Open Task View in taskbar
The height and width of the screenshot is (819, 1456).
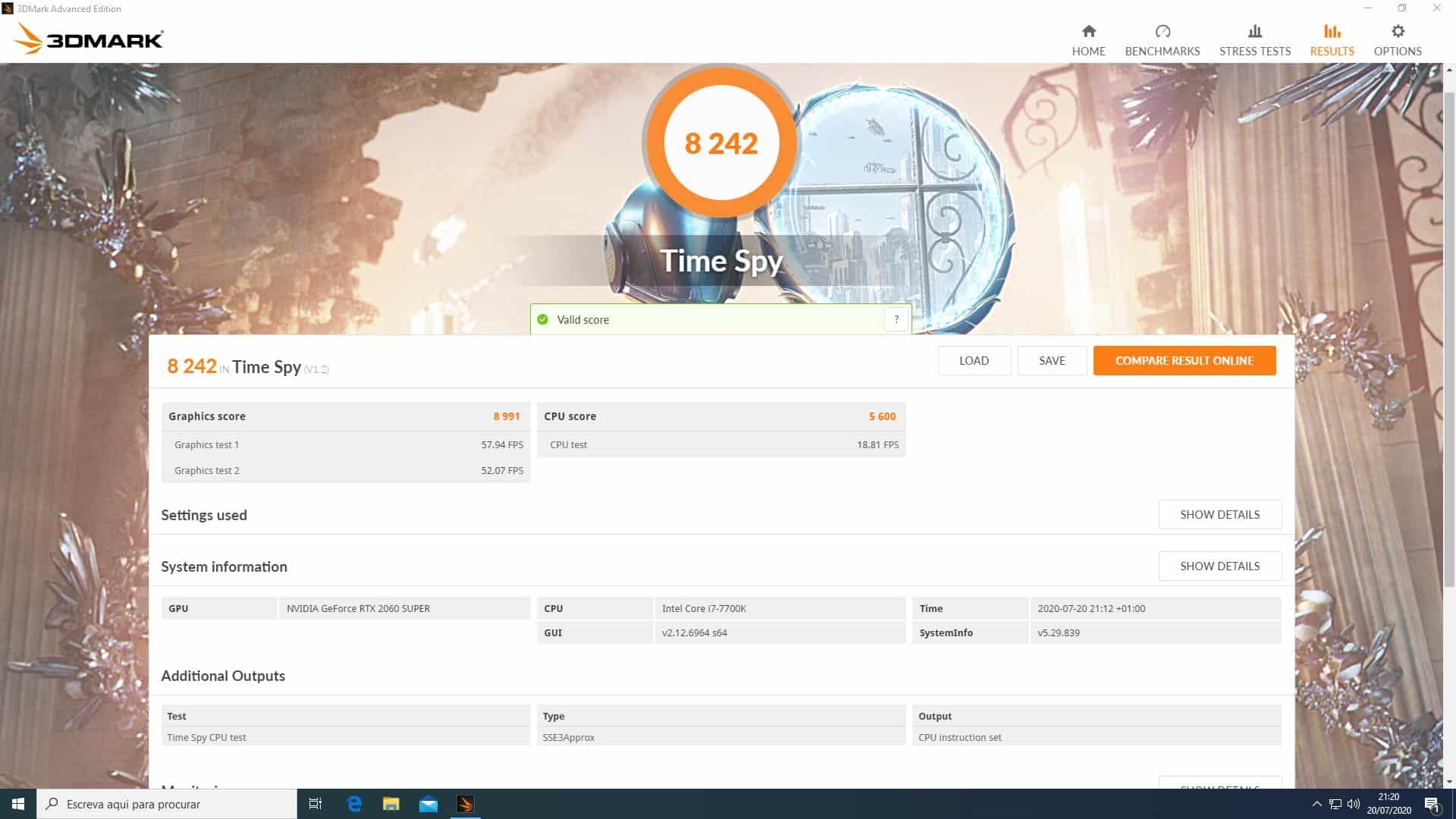click(x=315, y=804)
